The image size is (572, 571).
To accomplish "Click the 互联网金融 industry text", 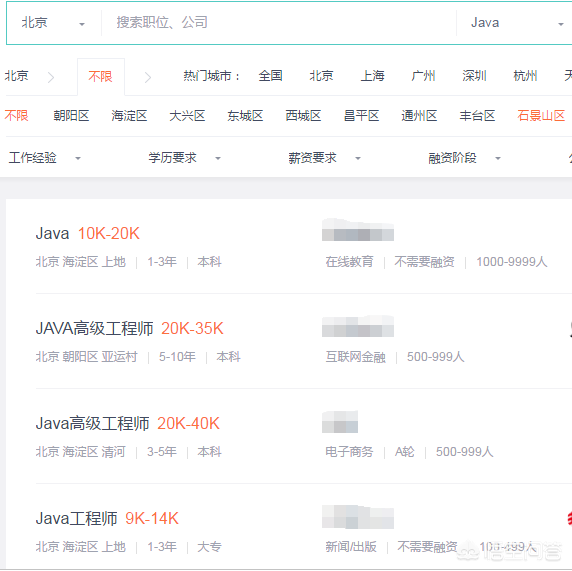I will pyautogui.click(x=355, y=356).
